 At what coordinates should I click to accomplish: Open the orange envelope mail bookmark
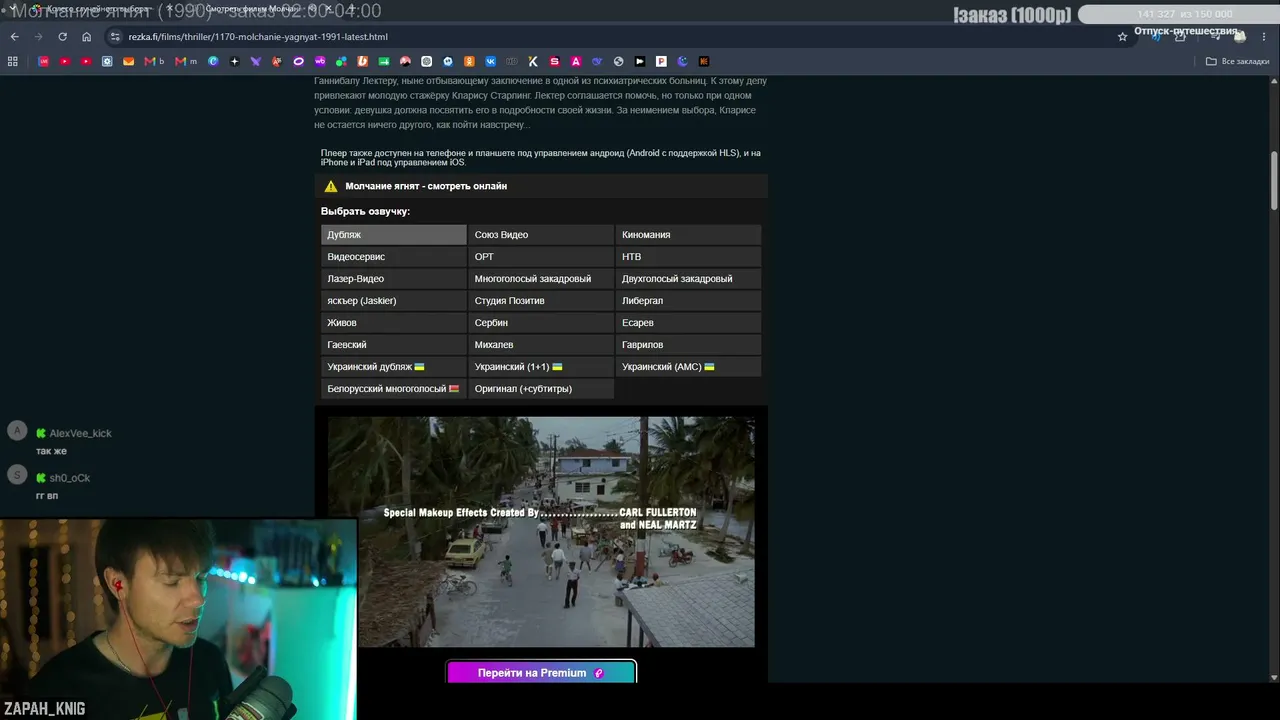pos(128,61)
